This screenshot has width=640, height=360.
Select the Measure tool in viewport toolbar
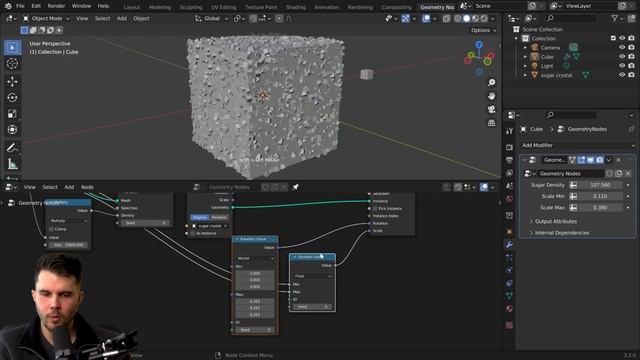point(12,164)
